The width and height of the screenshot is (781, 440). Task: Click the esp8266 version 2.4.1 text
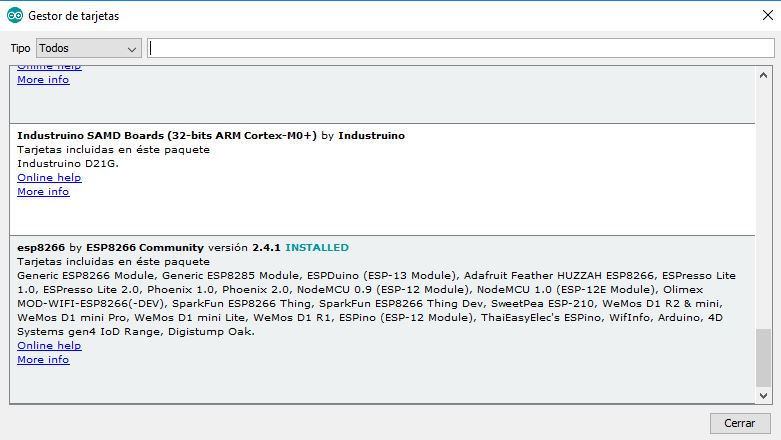(x=244, y=248)
